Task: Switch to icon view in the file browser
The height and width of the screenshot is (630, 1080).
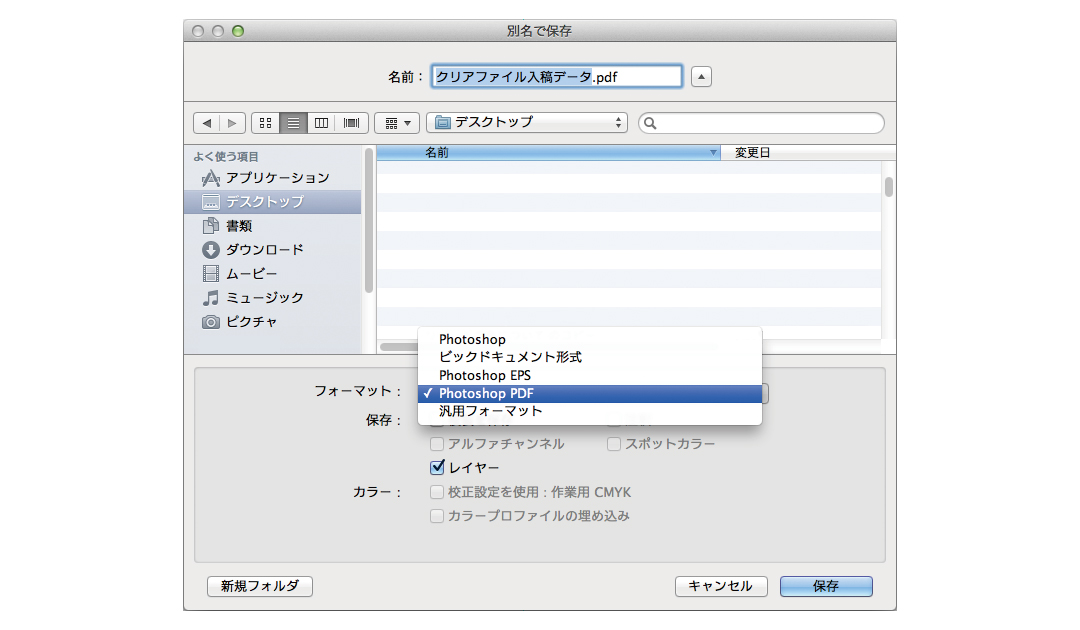Action: pos(265,122)
